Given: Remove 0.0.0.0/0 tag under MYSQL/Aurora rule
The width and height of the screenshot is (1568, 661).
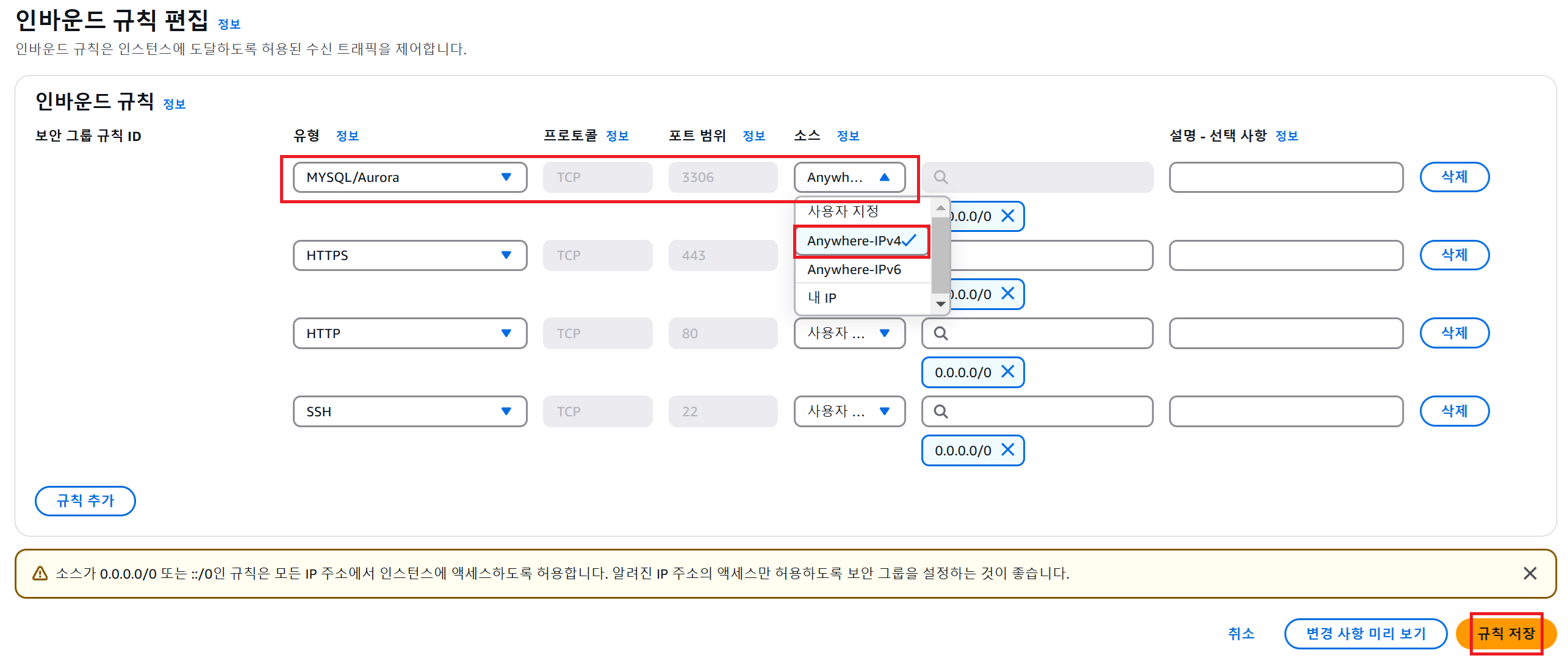Looking at the screenshot, I should [1007, 215].
